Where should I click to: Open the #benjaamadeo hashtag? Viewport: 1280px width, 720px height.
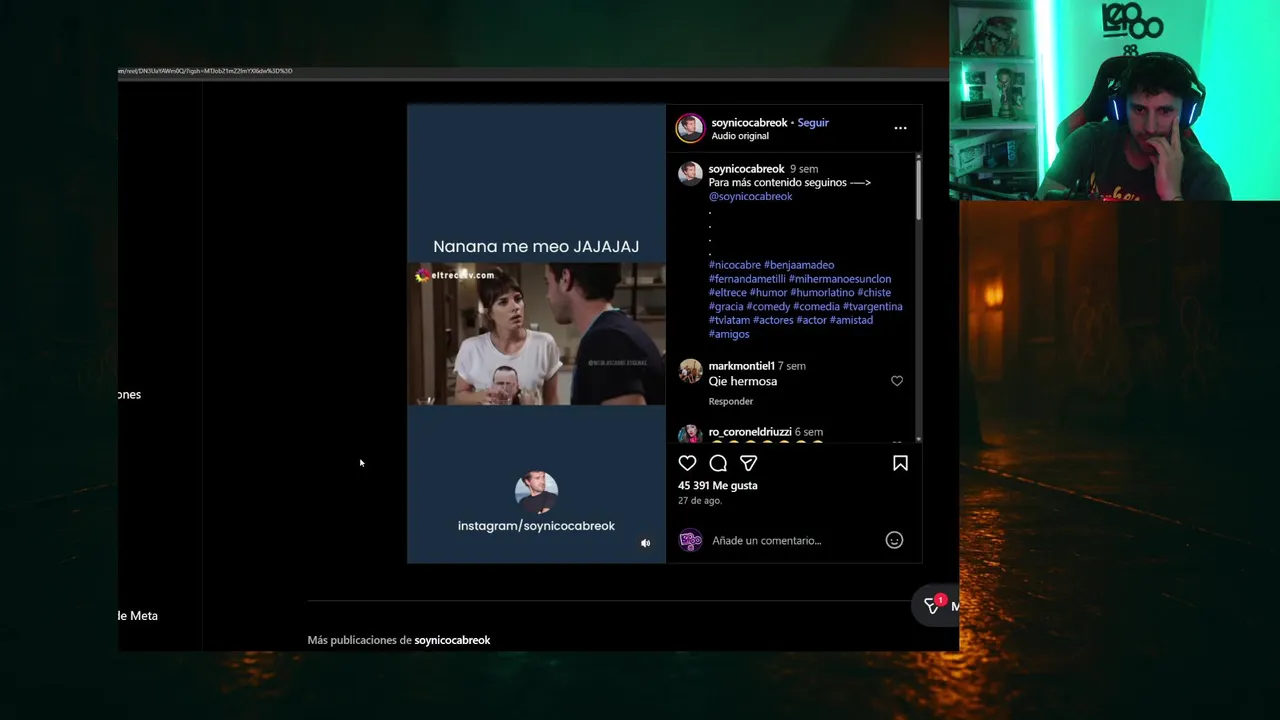coord(799,265)
